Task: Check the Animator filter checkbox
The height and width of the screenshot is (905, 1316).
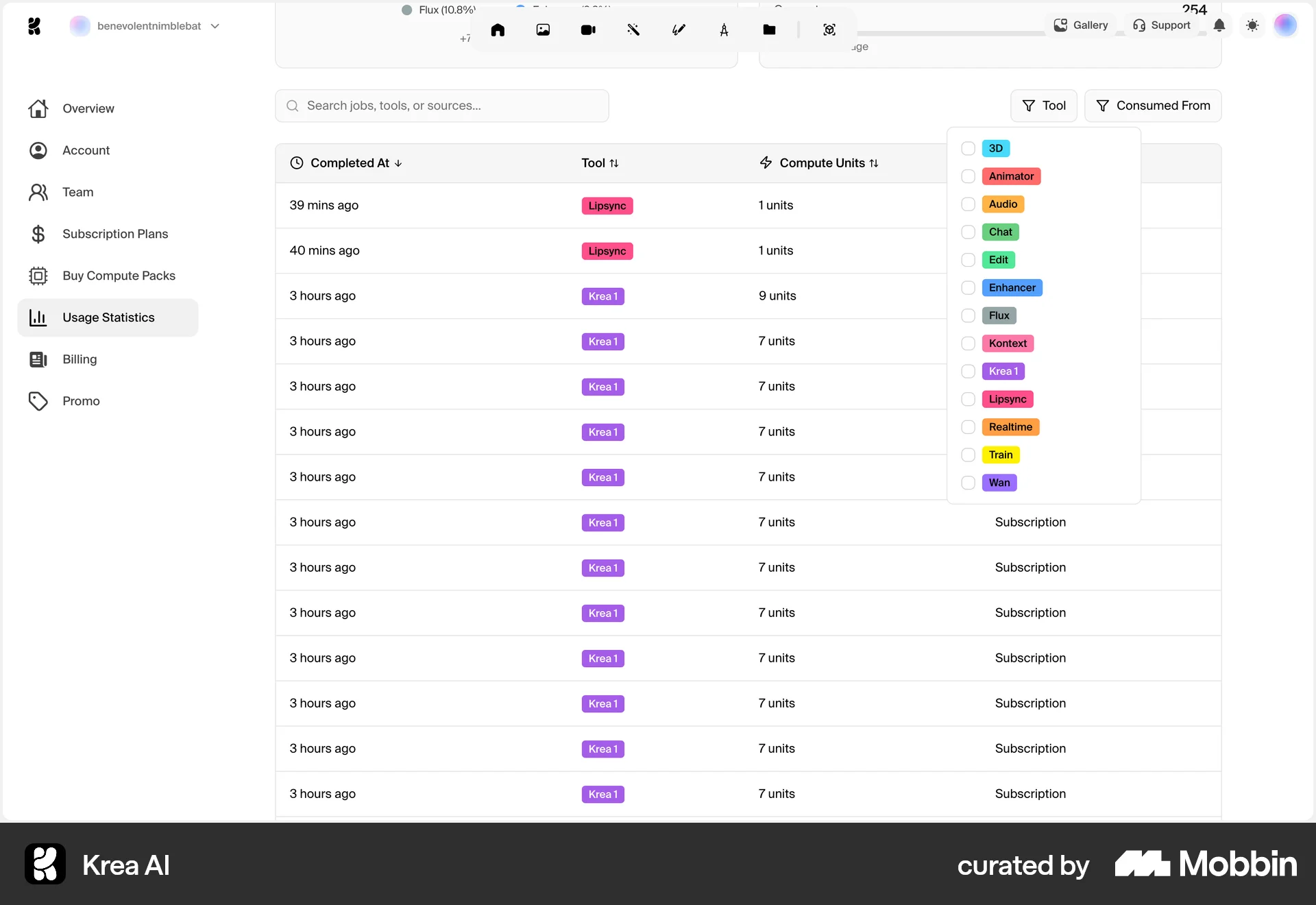Action: tap(968, 176)
